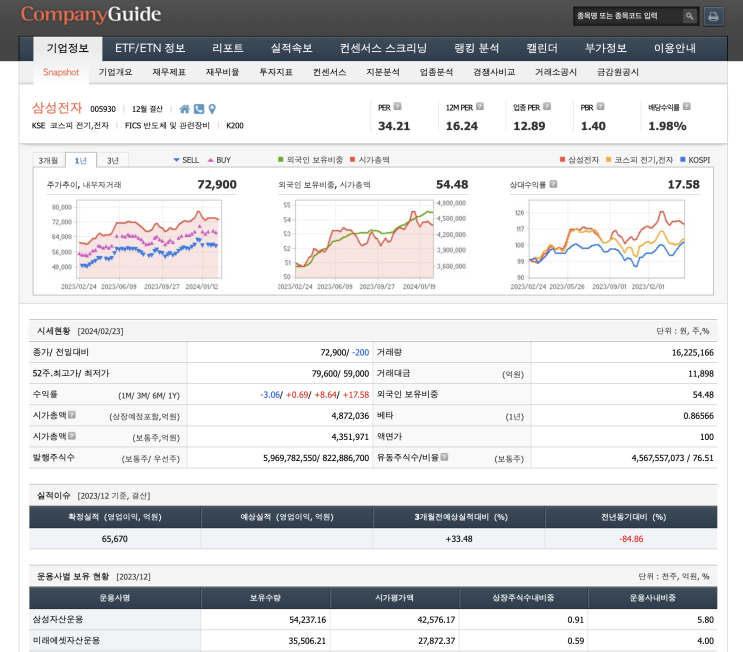Screen dimensions: 743x652
Task: Open Samsung Electronics homepage house icon
Action: [184, 109]
